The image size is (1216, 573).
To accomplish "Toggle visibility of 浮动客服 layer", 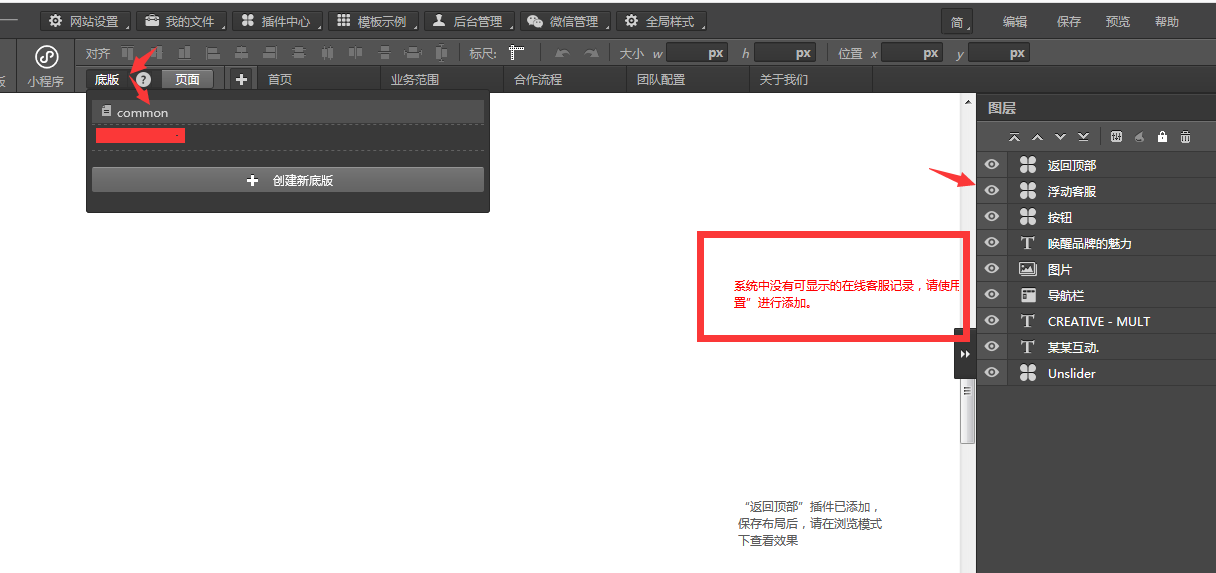I will pos(992,191).
